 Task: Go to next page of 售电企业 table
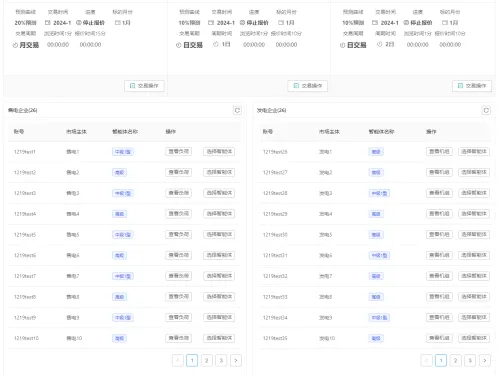pyautogui.click(x=236, y=360)
